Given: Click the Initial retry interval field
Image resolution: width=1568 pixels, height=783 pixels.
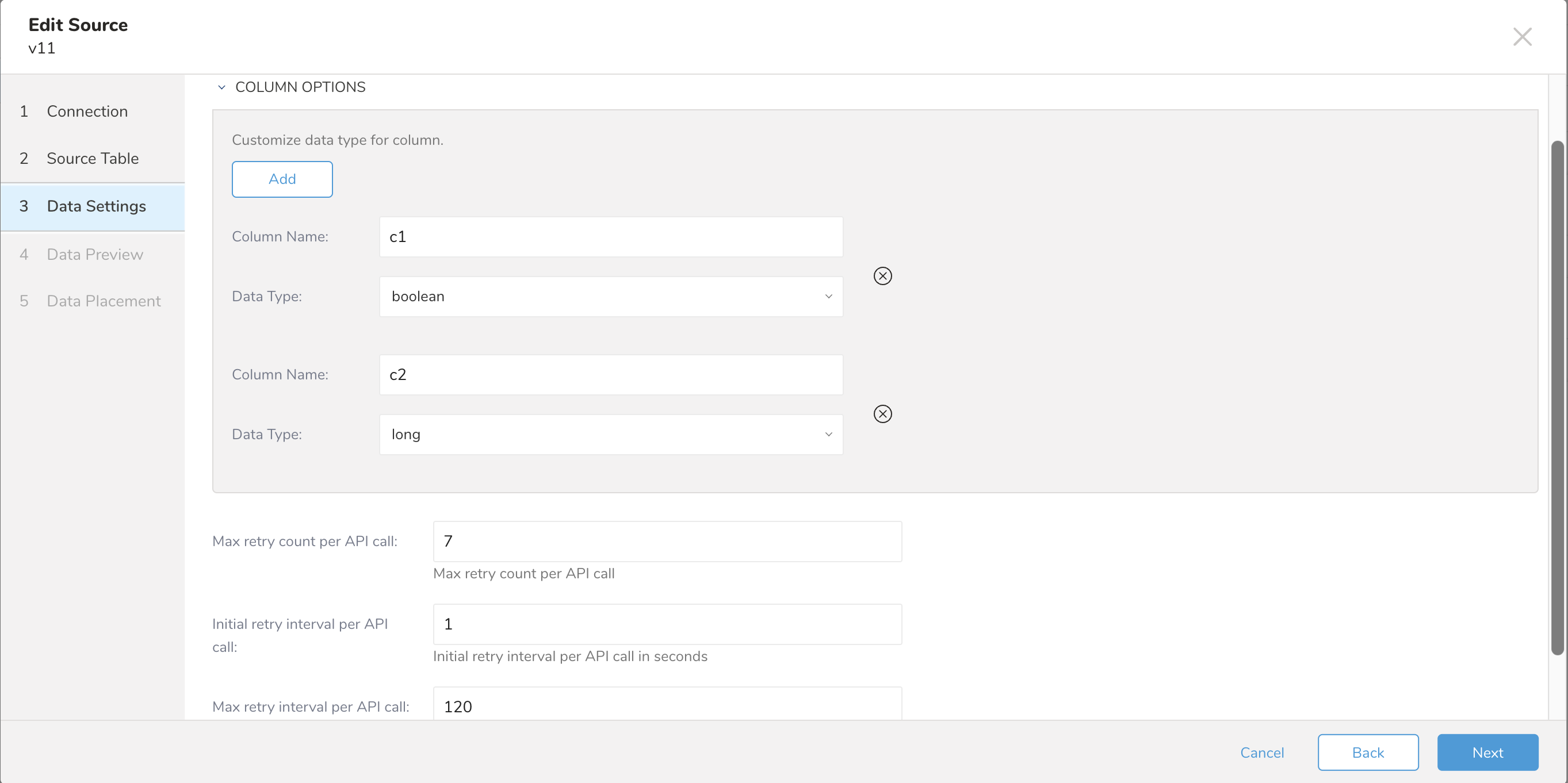Looking at the screenshot, I should pyautogui.click(x=667, y=624).
